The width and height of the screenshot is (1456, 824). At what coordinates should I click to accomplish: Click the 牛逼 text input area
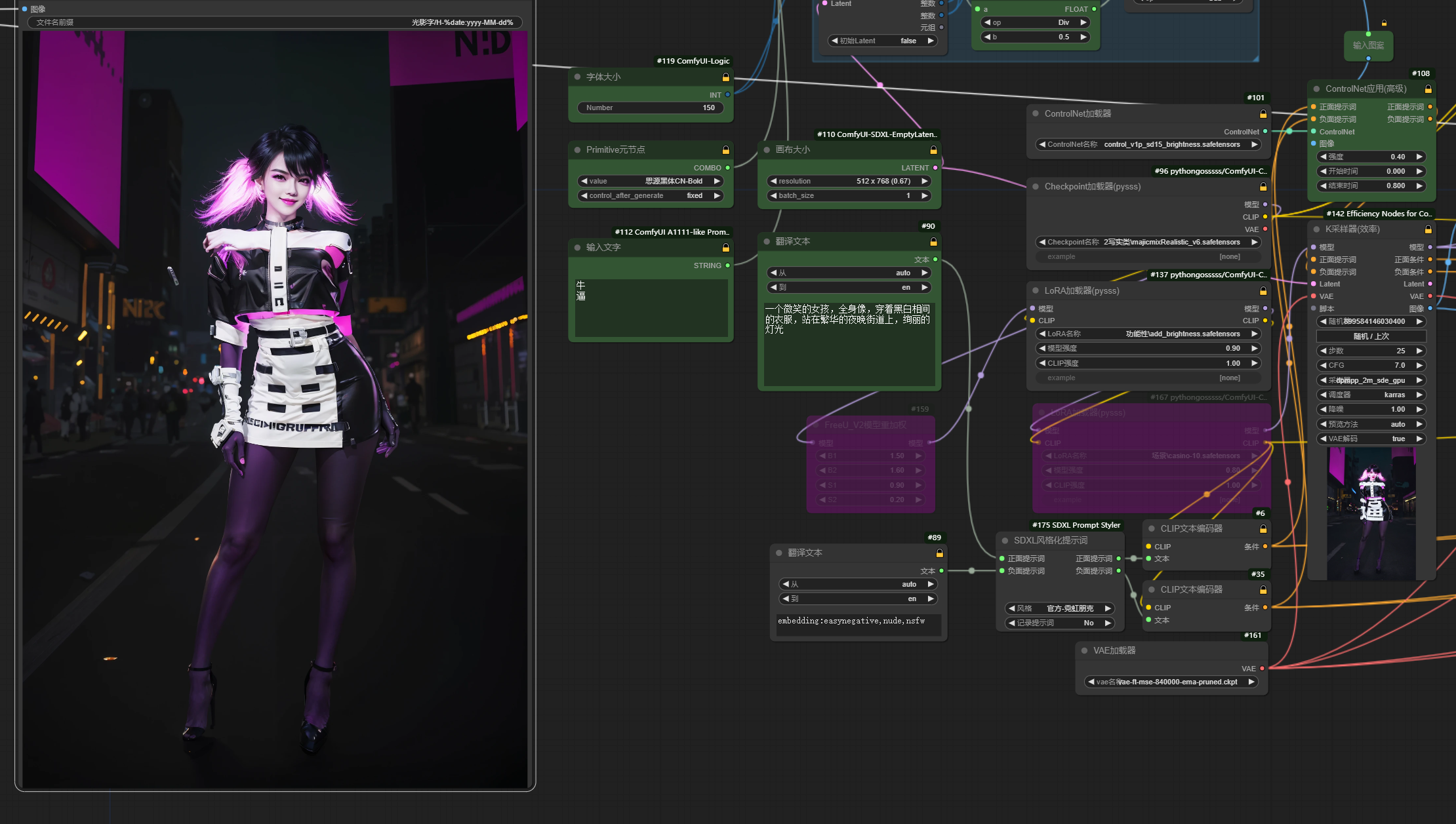(651, 307)
